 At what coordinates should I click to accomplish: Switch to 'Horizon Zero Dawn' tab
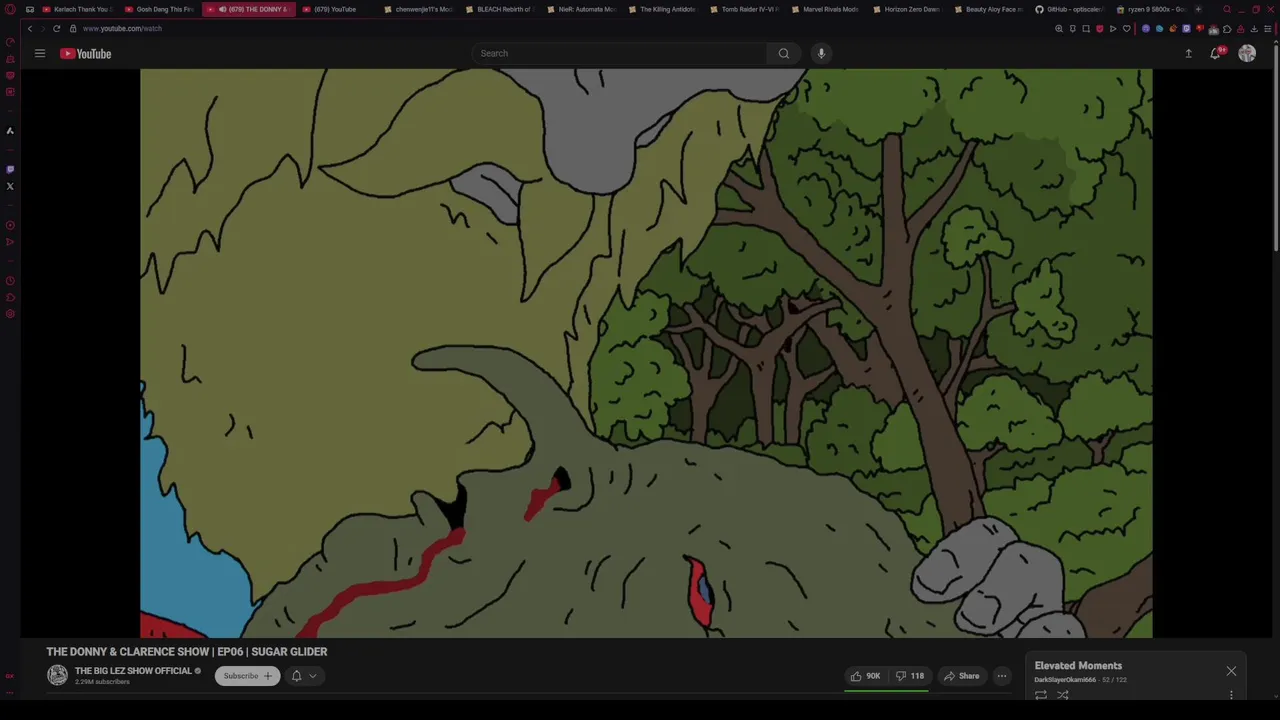[910, 9]
